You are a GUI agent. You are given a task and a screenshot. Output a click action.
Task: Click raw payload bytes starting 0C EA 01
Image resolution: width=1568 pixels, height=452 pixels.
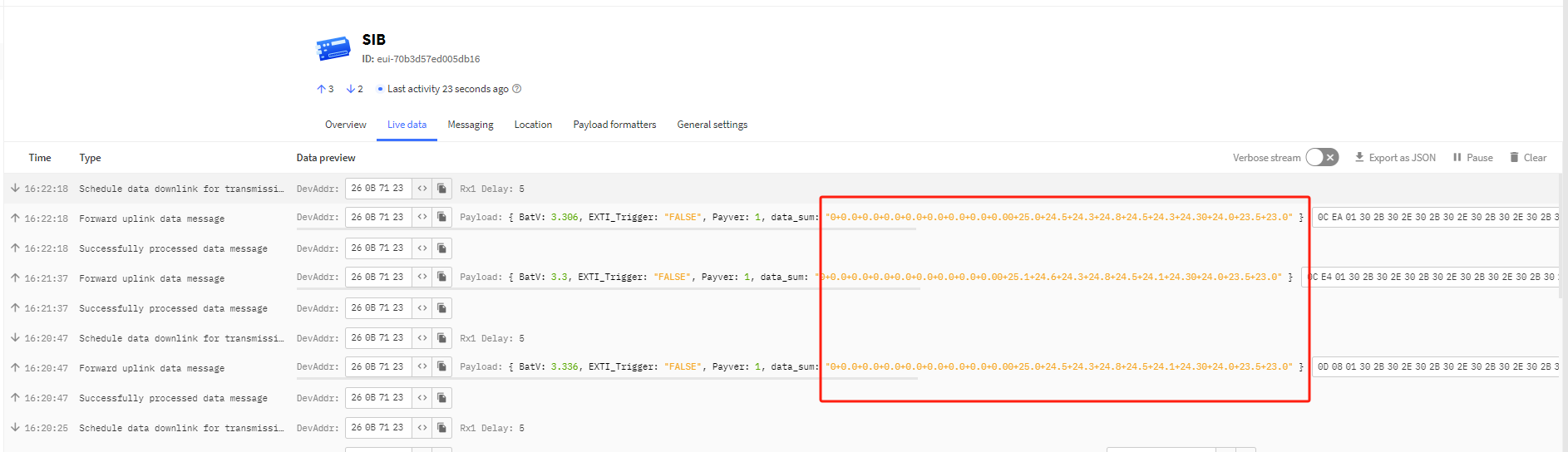pyautogui.click(x=1436, y=218)
